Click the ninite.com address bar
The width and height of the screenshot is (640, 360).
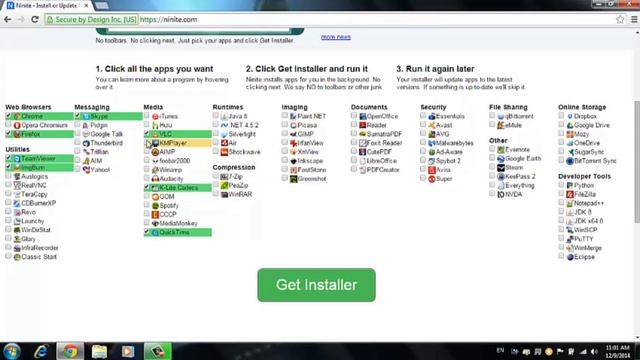(x=376, y=19)
